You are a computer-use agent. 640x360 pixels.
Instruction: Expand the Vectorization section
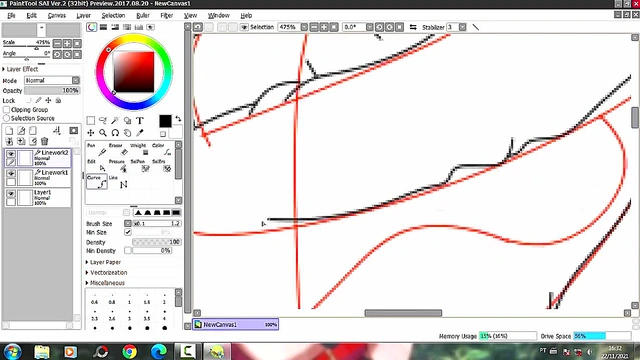(107, 272)
